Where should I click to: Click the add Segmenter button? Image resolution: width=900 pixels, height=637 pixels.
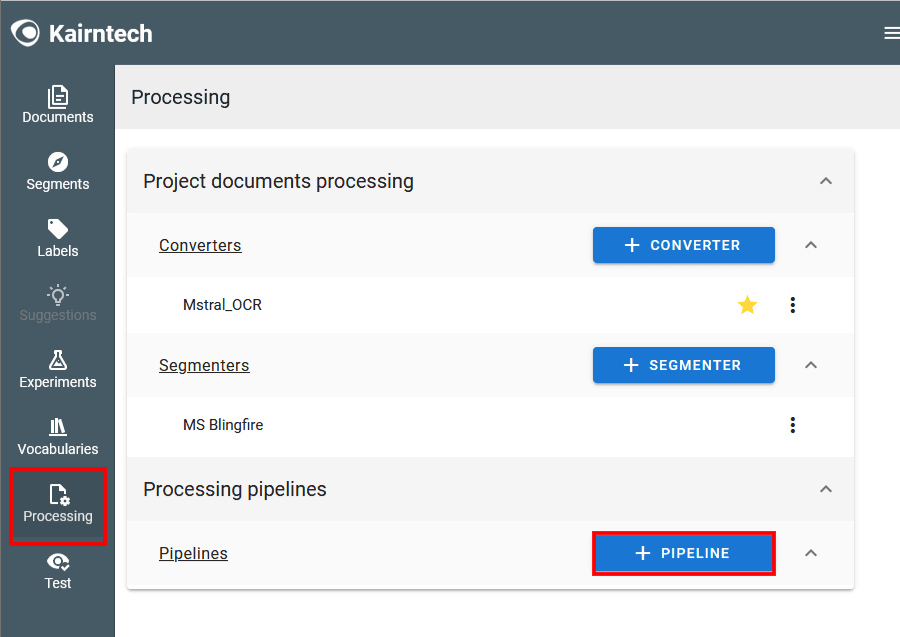[x=683, y=365]
